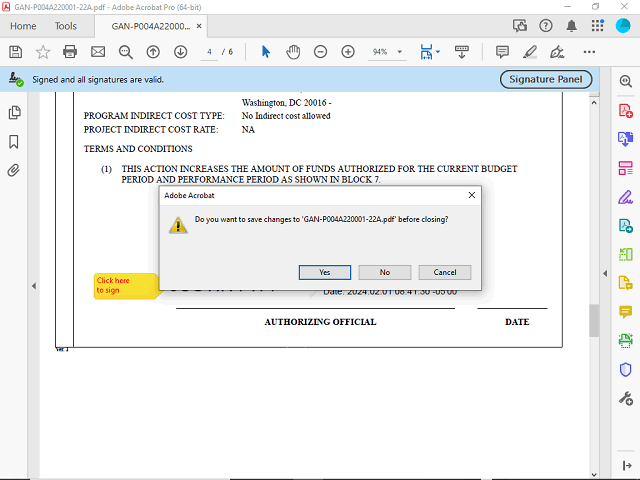The width and height of the screenshot is (640, 480).
Task: Select GAN-P004A22000 document tab
Action: [x=151, y=26]
